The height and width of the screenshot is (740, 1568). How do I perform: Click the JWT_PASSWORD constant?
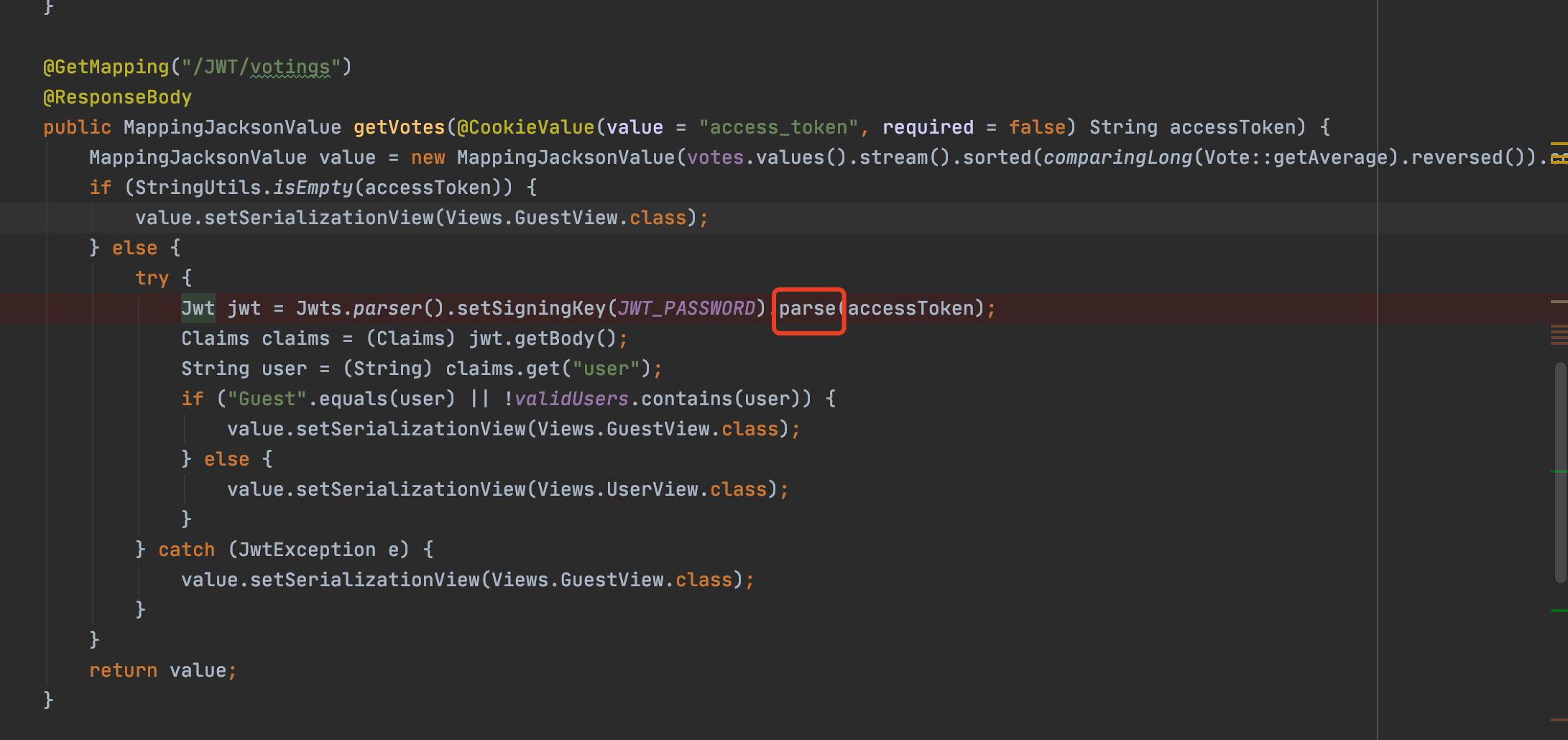(x=686, y=309)
